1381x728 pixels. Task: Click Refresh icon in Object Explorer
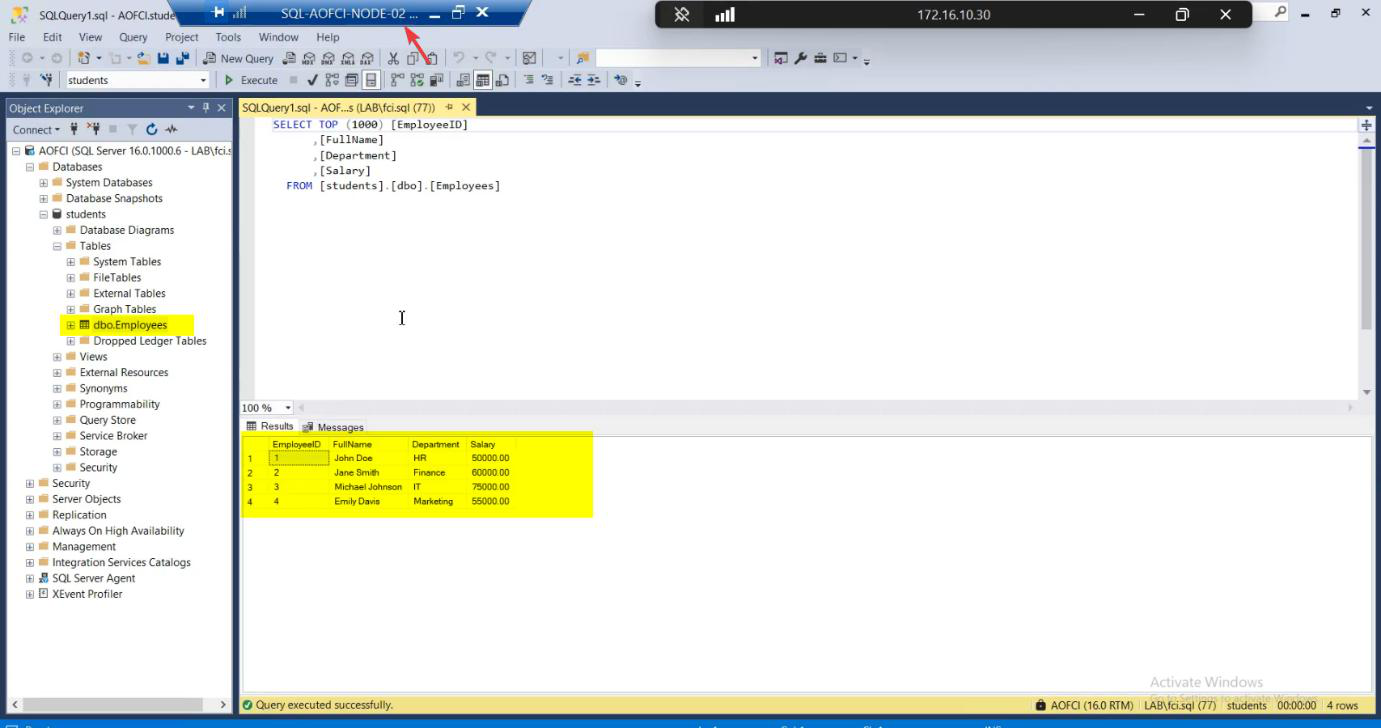point(152,129)
